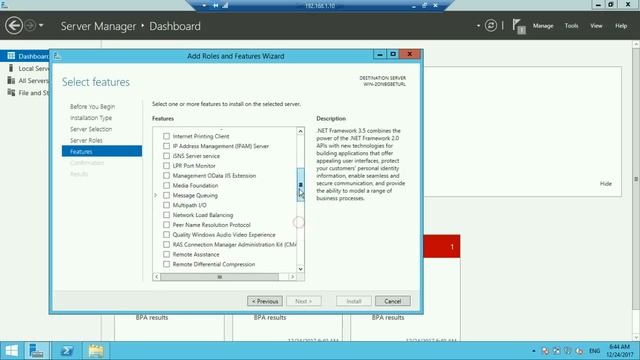640x360 pixels.
Task: Check Remote Differential Compression
Action: pyautogui.click(x=166, y=264)
